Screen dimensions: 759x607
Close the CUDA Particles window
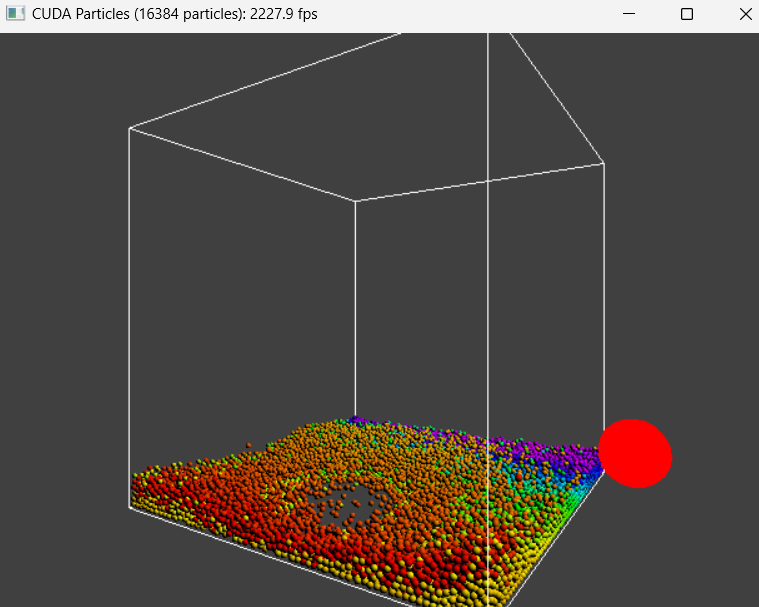point(746,14)
